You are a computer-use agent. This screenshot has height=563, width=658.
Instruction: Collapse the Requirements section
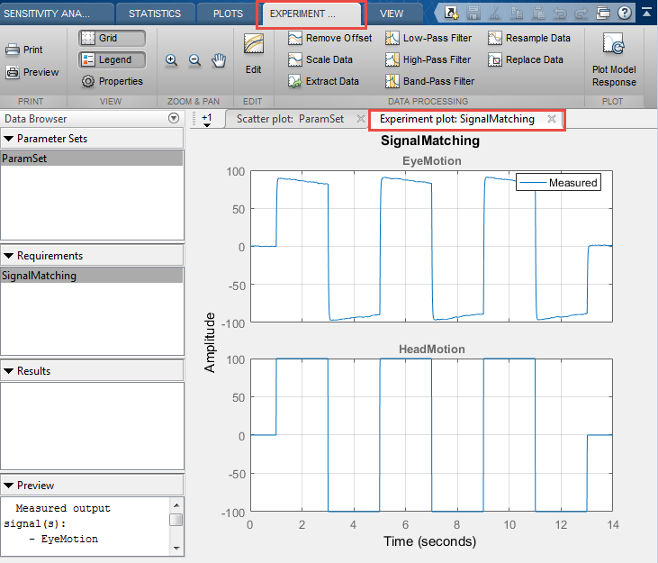click(9, 256)
